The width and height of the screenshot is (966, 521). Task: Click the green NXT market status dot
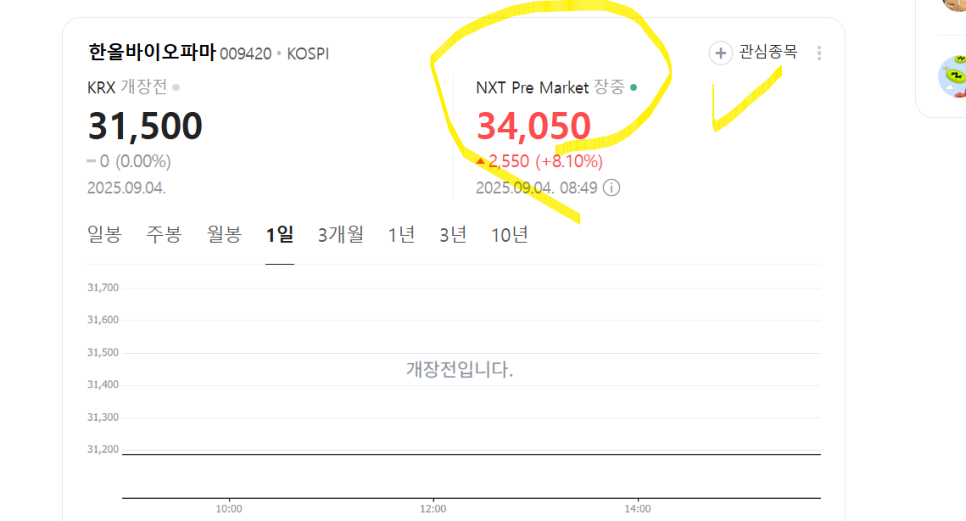[x=633, y=87]
